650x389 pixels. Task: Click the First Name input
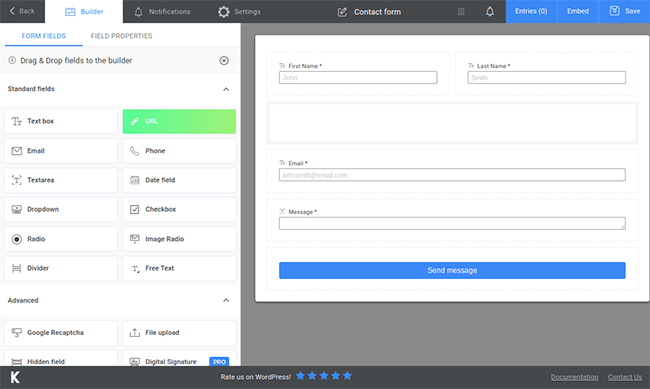[x=358, y=78]
